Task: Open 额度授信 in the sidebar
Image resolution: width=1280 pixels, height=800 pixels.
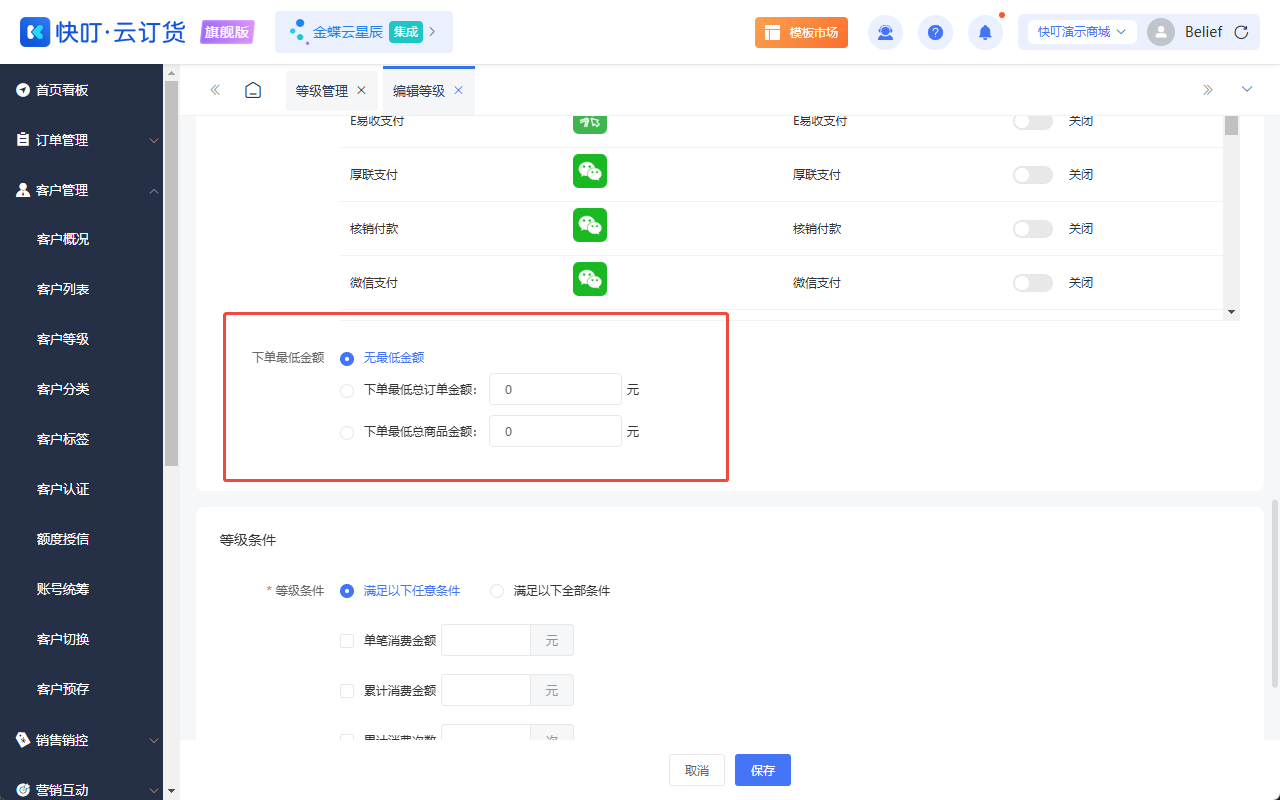Action: pos(63,540)
